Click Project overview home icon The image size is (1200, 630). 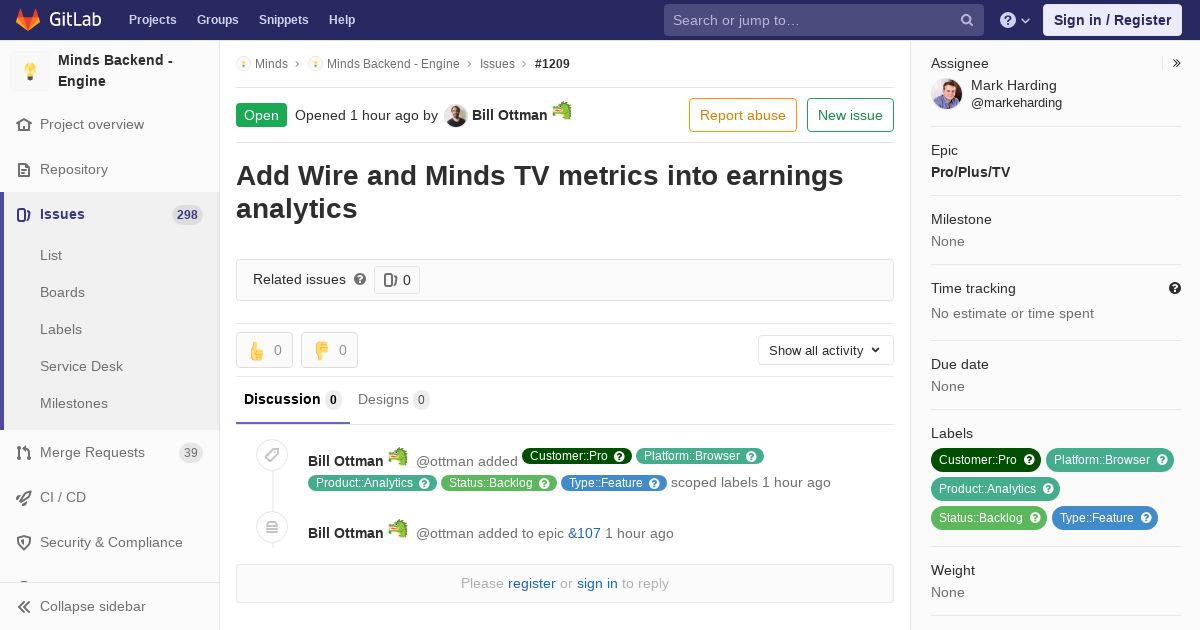(x=24, y=125)
